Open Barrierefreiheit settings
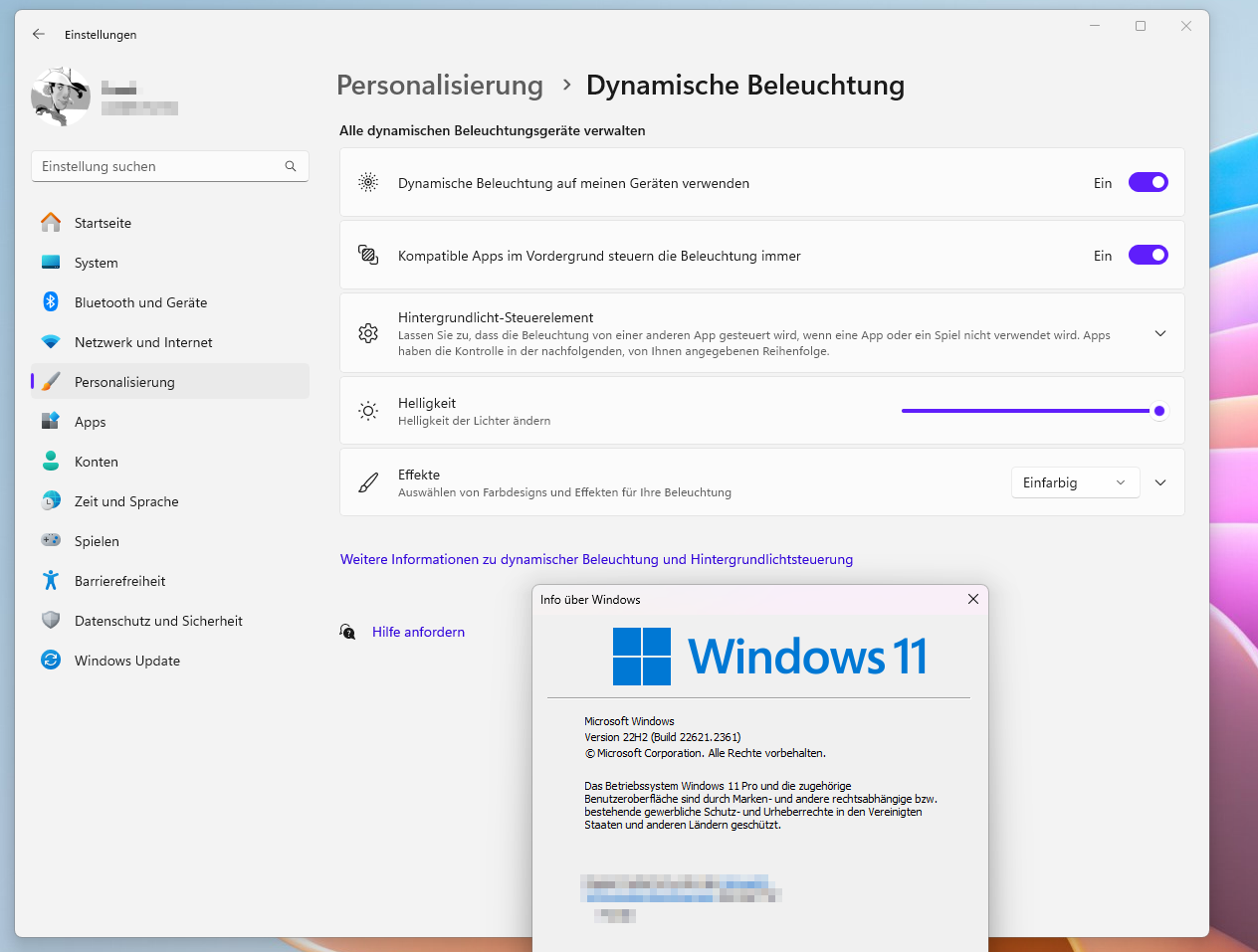Image resolution: width=1258 pixels, height=952 pixels. pos(170,581)
